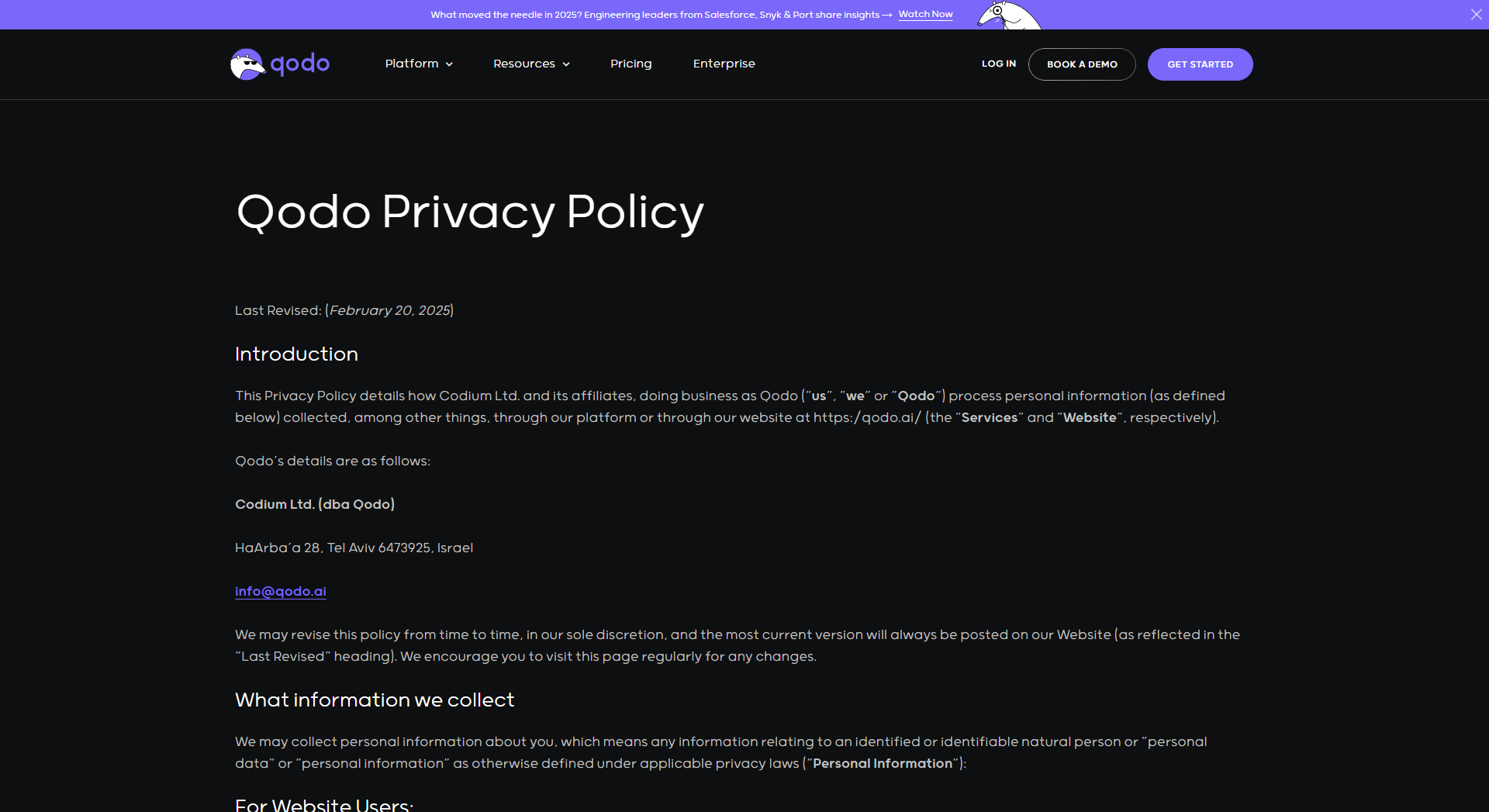This screenshot has height=812, width=1489.
Task: Click the banner's engineering leaders announcement text
Action: [655, 15]
